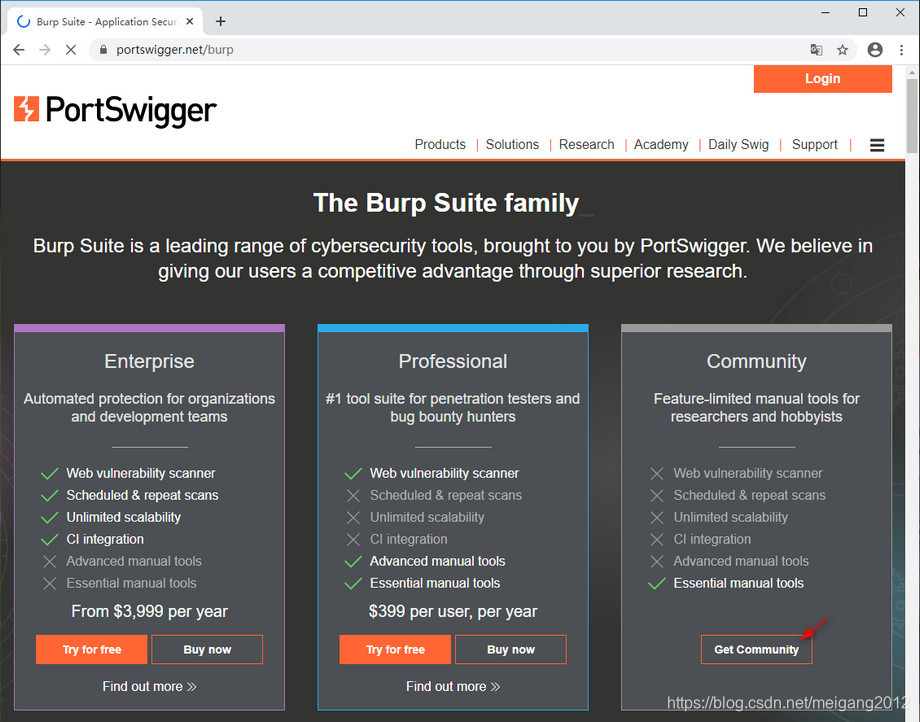
Task: Open the Daily Swig menu item
Action: pyautogui.click(x=738, y=144)
